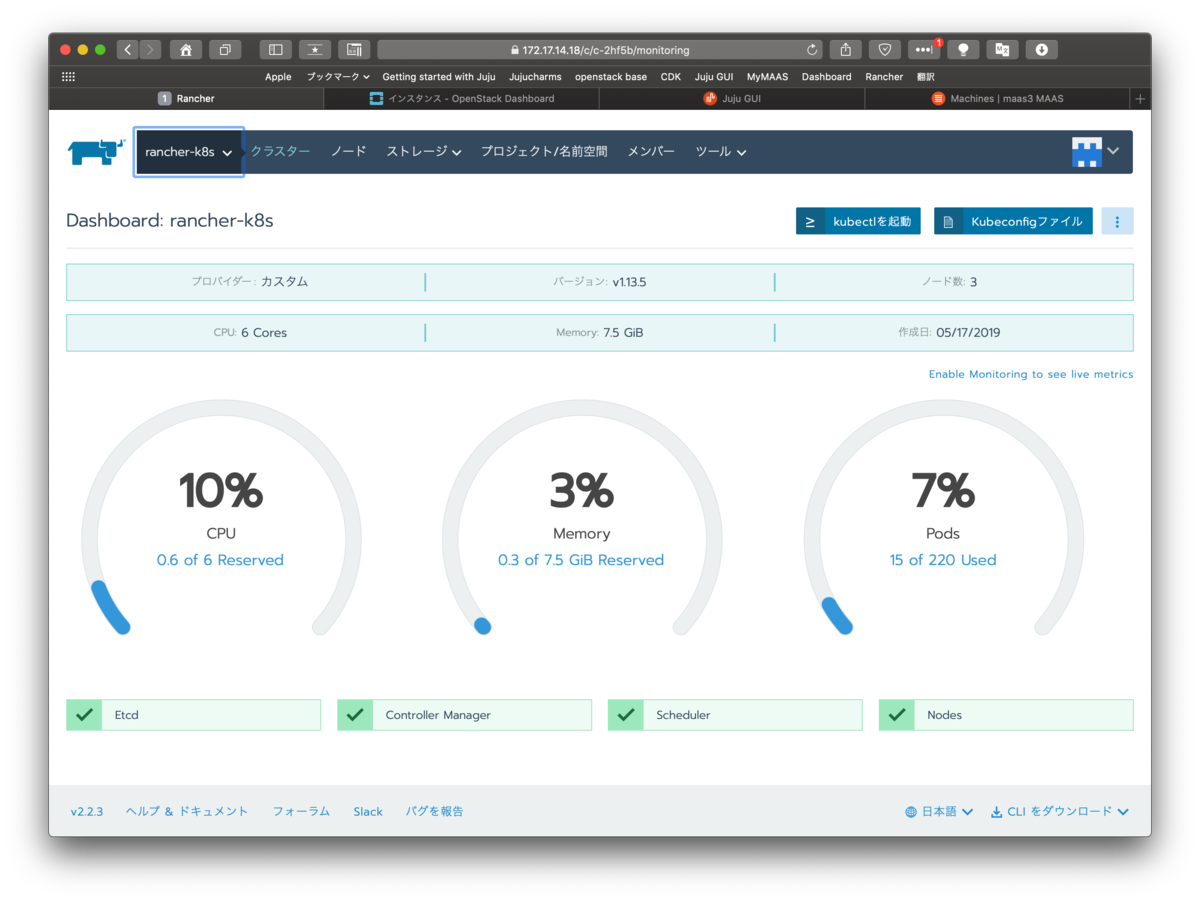Click 0.3 of 7.5 GiB Reserved text
The height and width of the screenshot is (901, 1200).
point(581,560)
